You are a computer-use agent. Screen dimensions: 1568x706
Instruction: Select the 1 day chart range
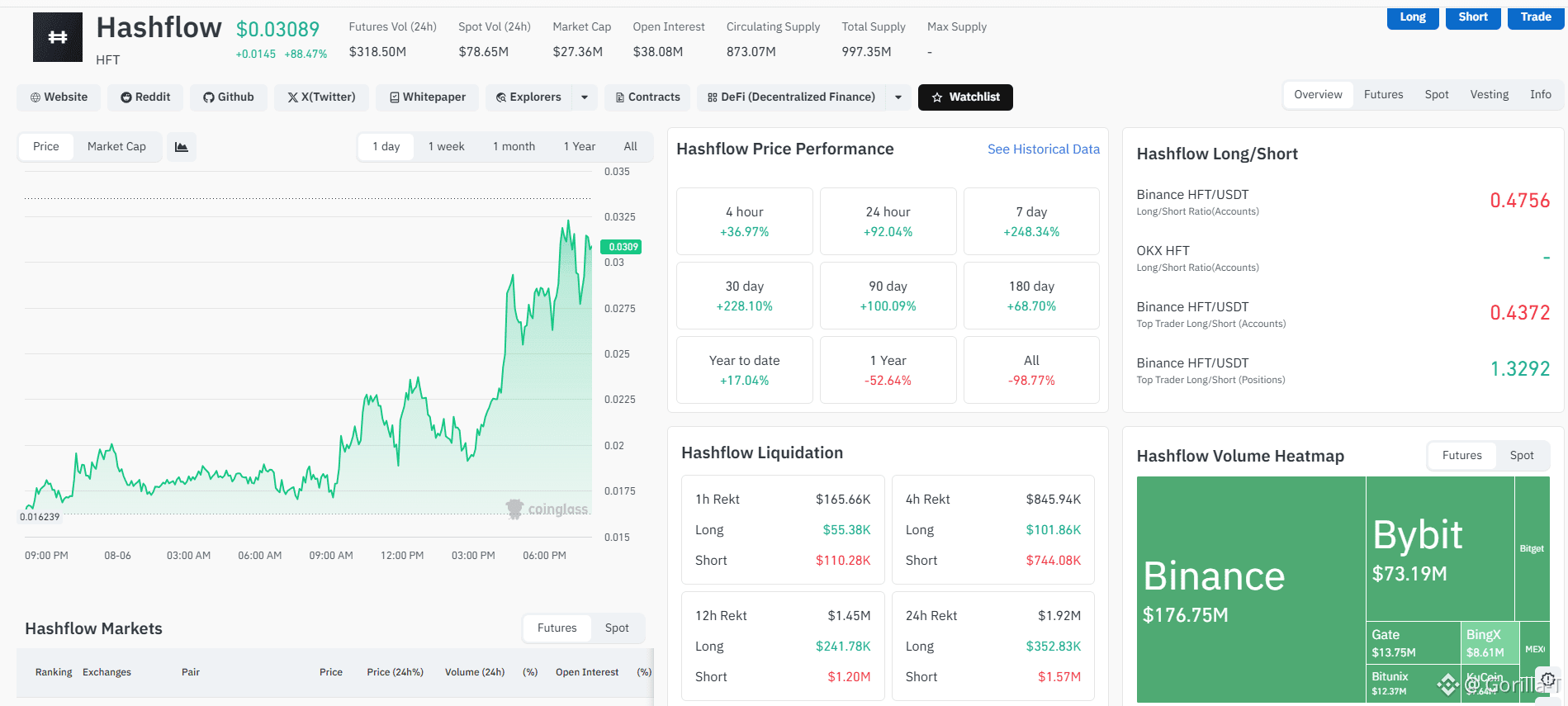(386, 147)
